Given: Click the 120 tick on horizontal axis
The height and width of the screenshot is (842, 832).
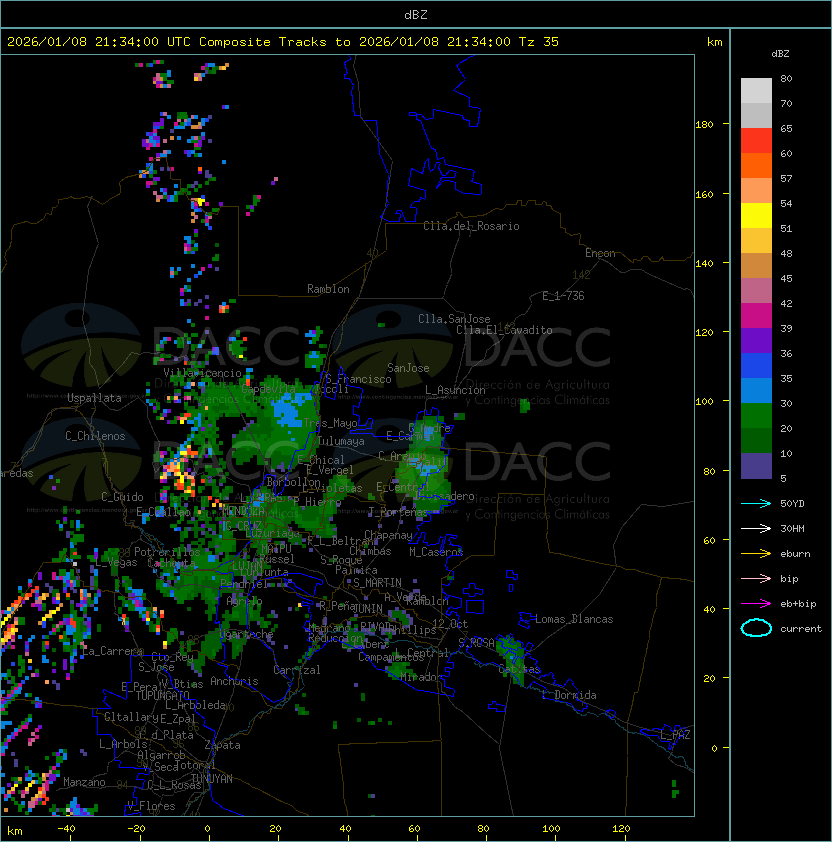Looking at the screenshot, I should coord(621,829).
